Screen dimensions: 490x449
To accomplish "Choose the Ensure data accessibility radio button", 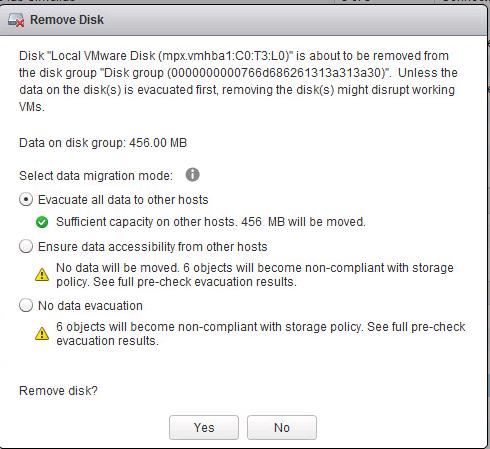I will pyautogui.click(x=26, y=246).
